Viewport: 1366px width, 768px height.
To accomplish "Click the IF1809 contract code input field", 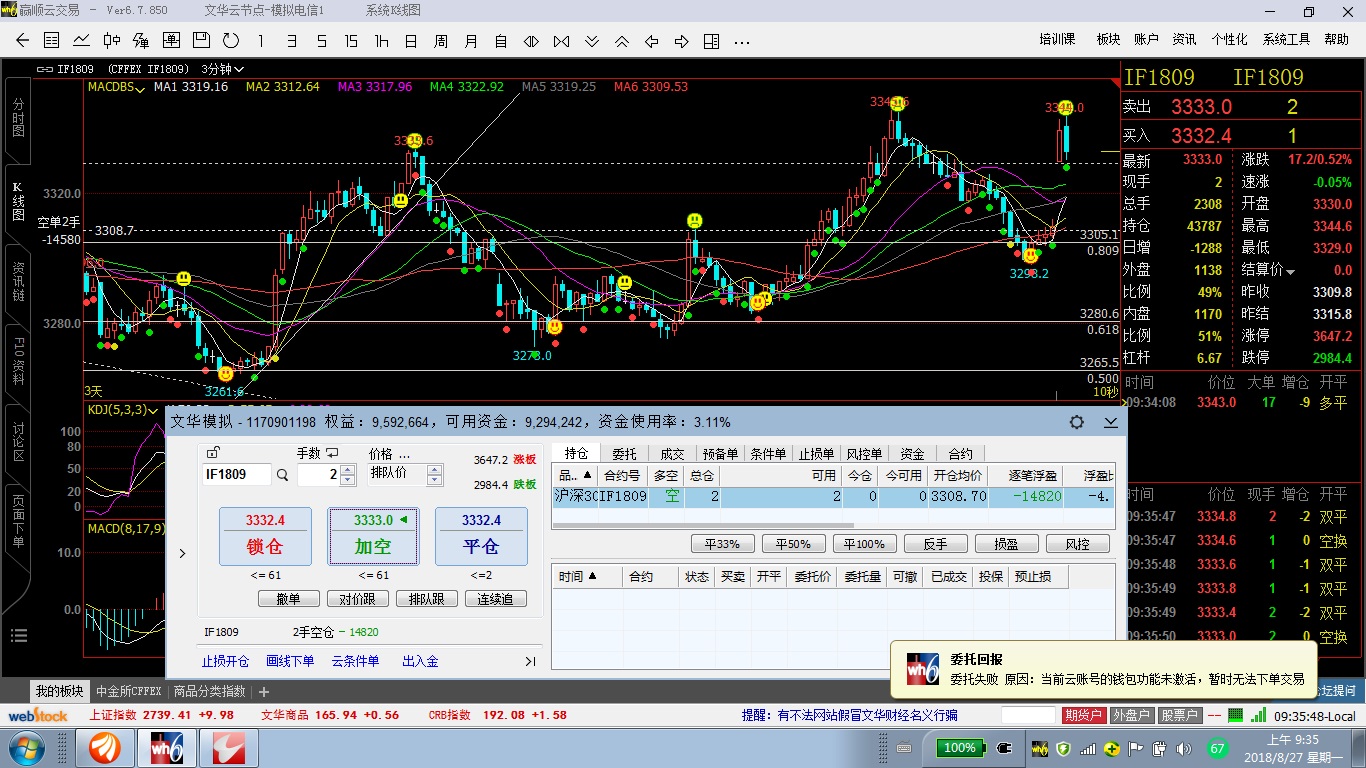I will coord(237,475).
